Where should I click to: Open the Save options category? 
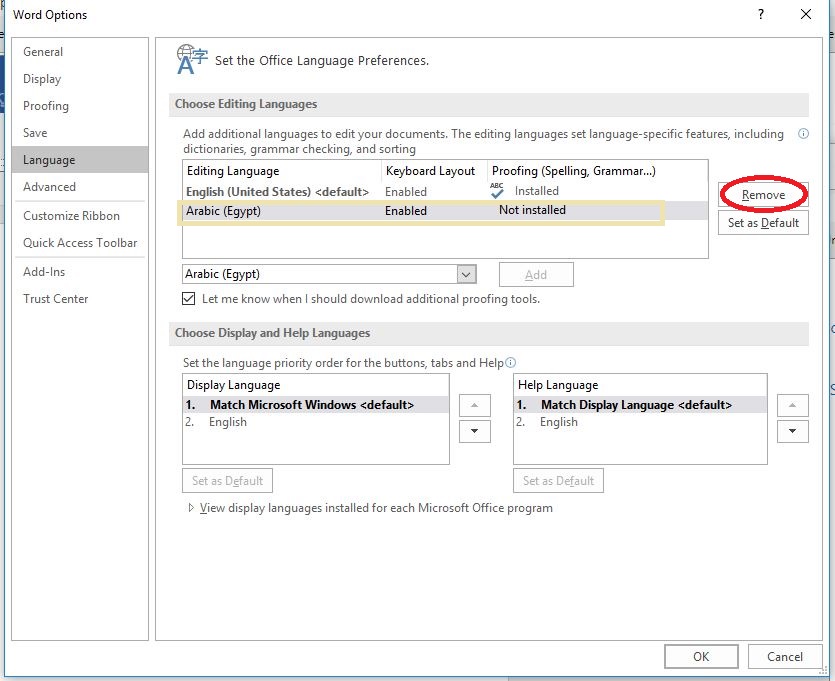[80, 133]
